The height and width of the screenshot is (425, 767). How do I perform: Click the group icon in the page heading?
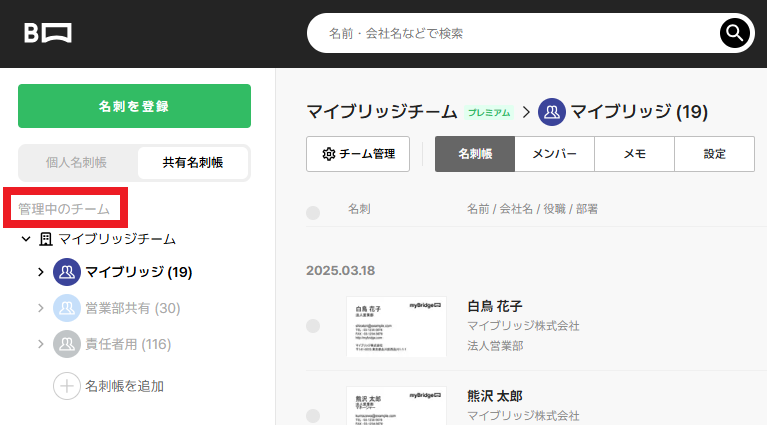552,112
